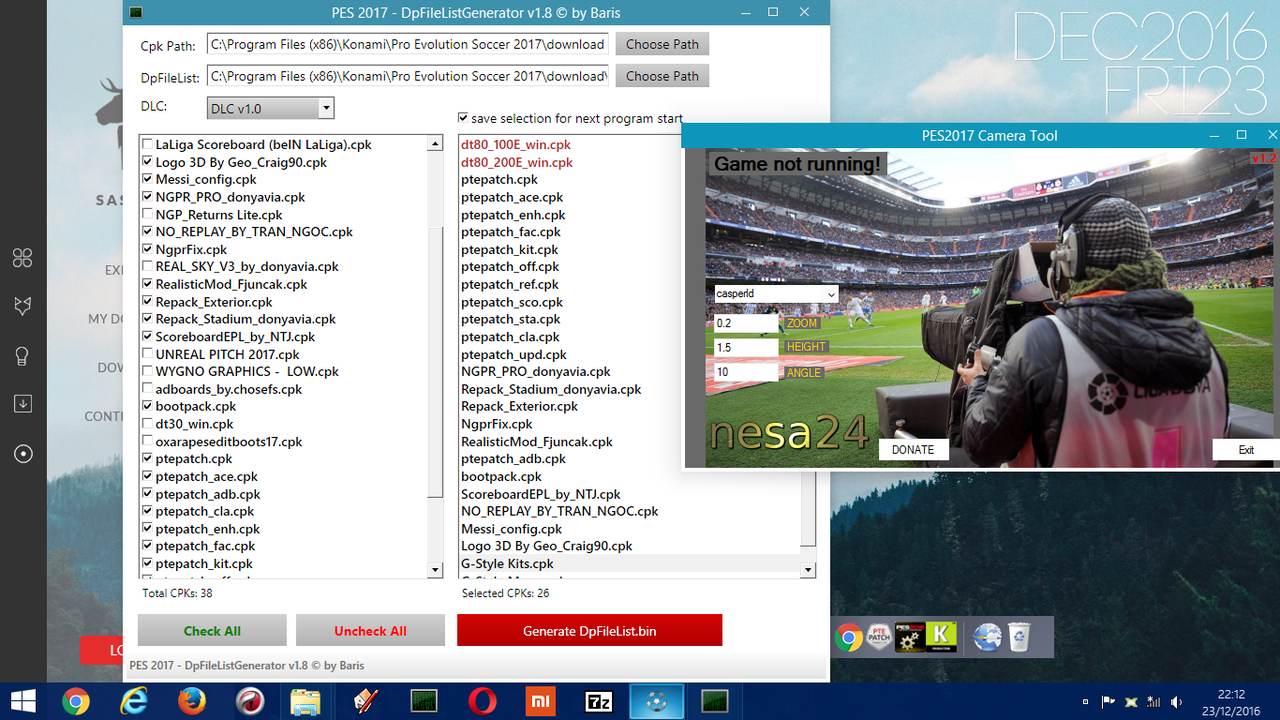1280x720 pixels.
Task: Uncheck NgprFix.cpk in the CPK list
Action: [148, 250]
